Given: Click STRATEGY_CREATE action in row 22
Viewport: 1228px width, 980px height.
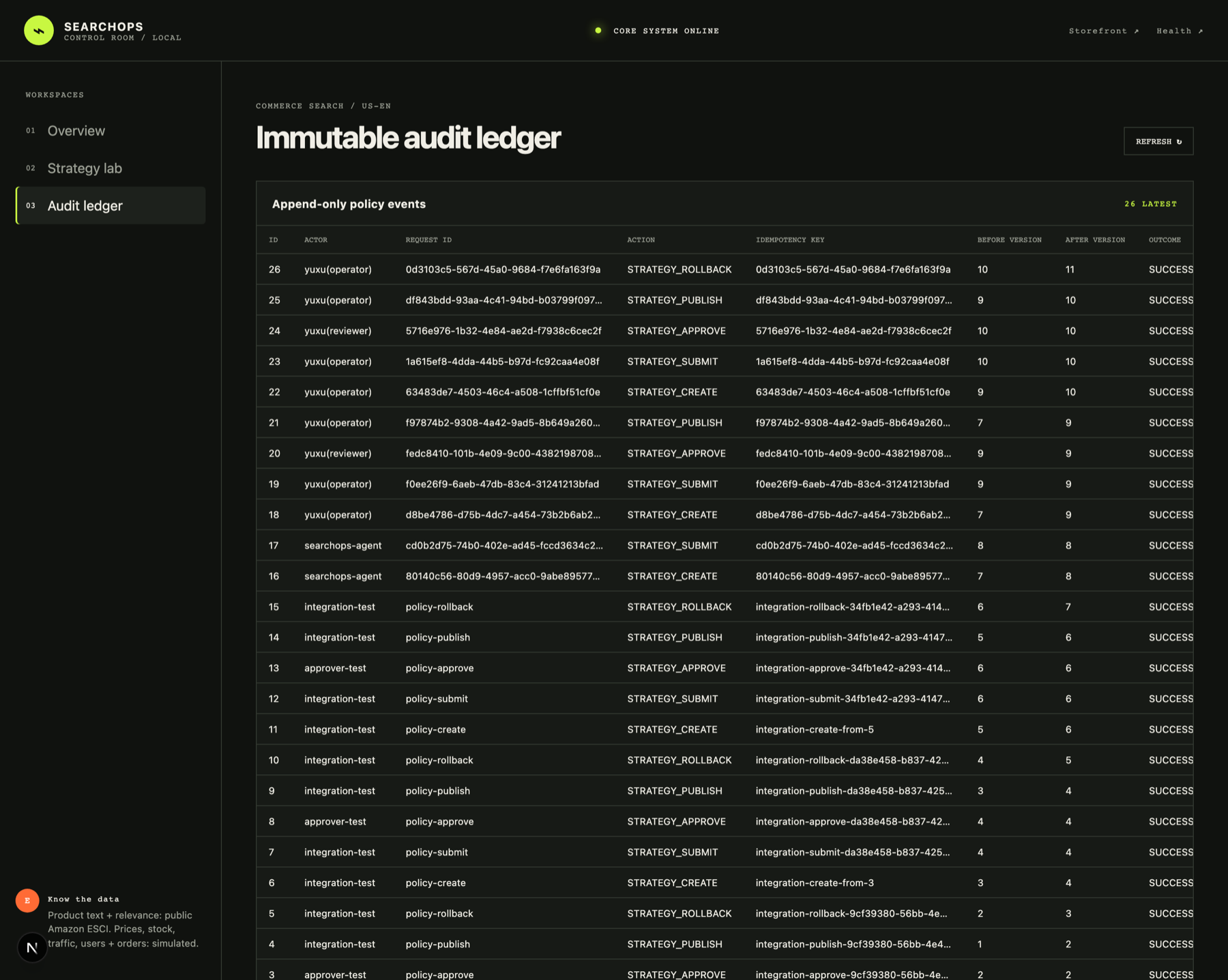Looking at the screenshot, I should [x=672, y=392].
